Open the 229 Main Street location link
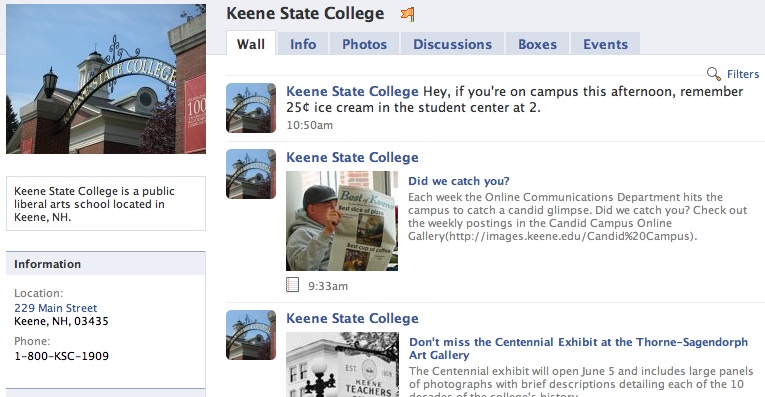The width and height of the screenshot is (765, 397). tap(56, 308)
